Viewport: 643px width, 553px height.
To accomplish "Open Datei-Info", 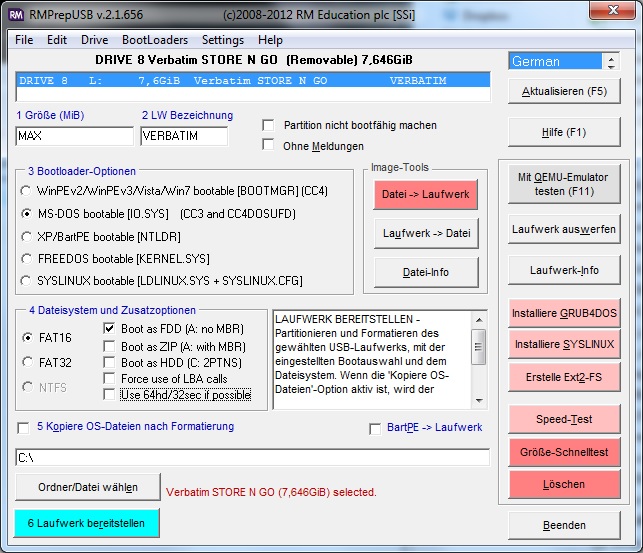I will tap(426, 272).
